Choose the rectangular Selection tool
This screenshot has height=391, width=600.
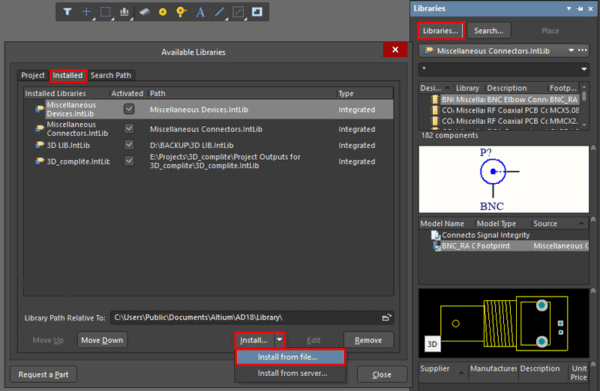(x=105, y=12)
